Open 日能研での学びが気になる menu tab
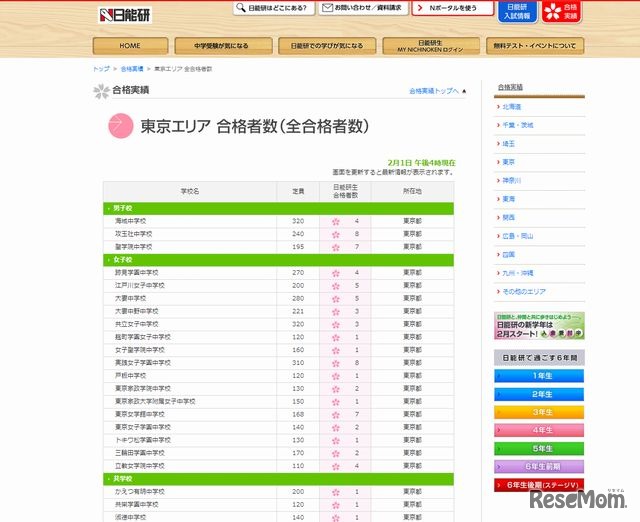 point(327,46)
